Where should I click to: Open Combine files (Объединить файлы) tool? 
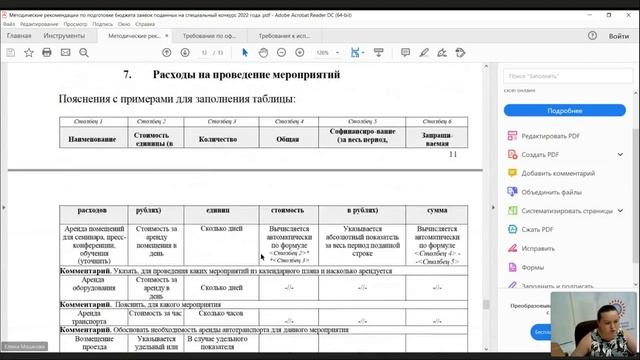click(x=551, y=192)
